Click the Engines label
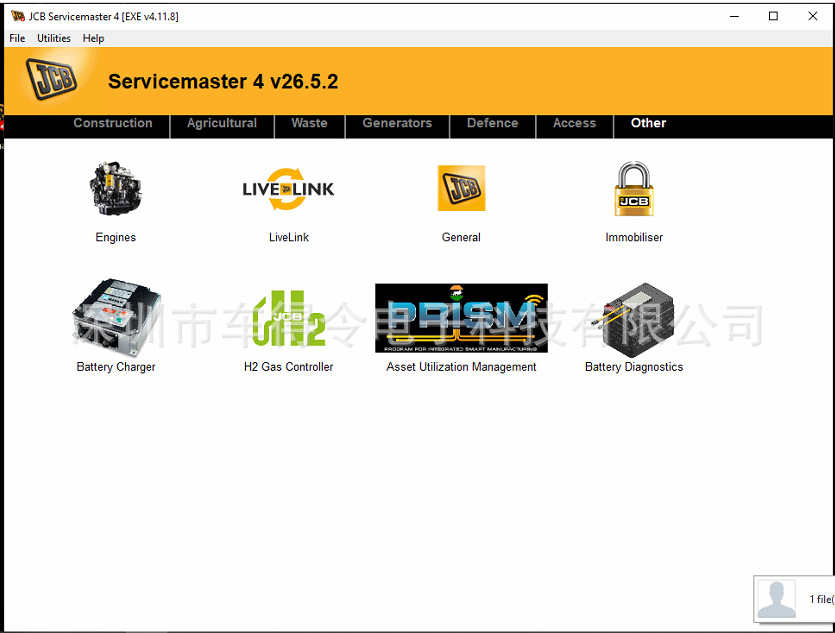 coord(116,237)
